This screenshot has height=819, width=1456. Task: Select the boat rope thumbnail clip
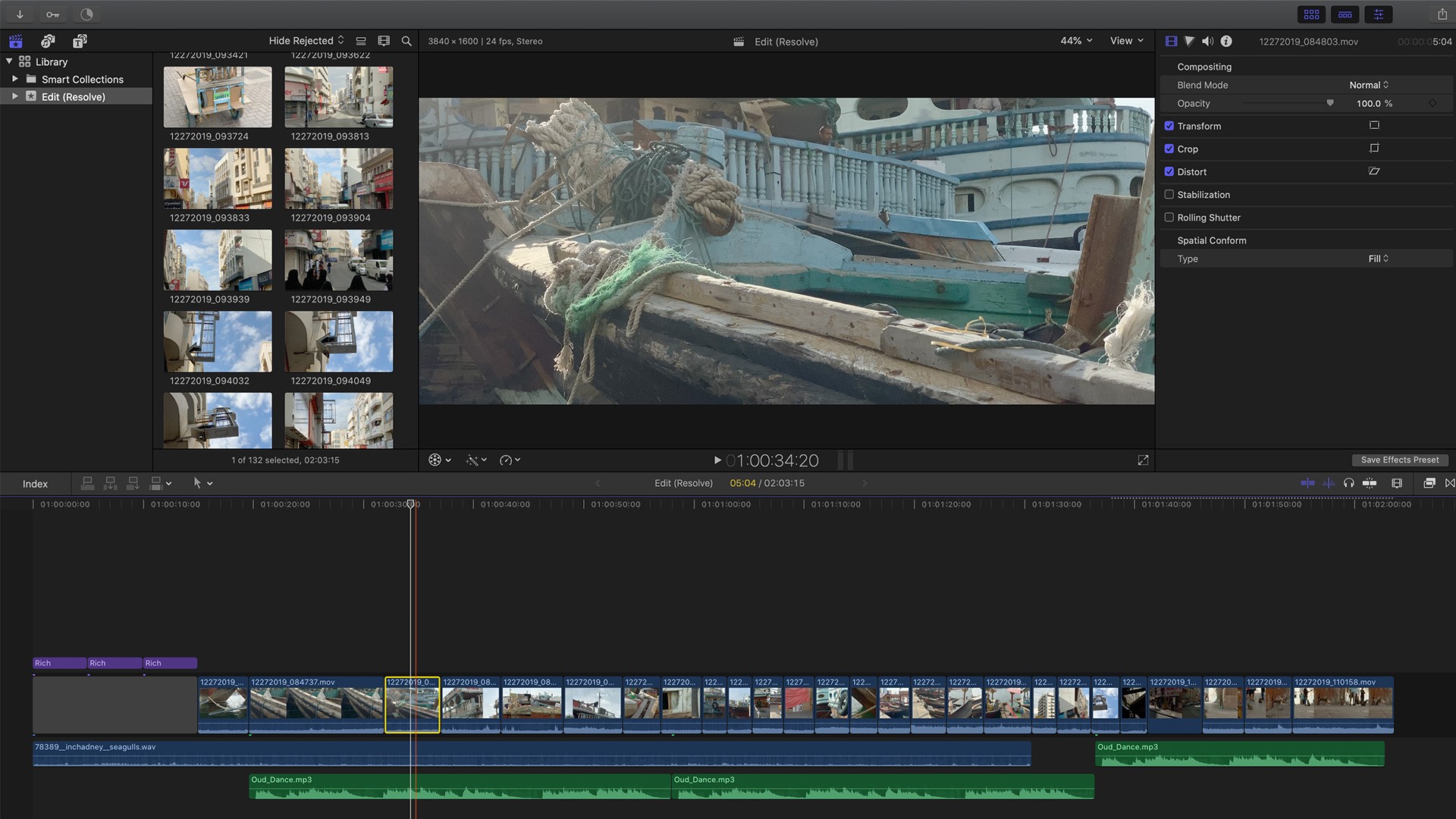point(412,701)
